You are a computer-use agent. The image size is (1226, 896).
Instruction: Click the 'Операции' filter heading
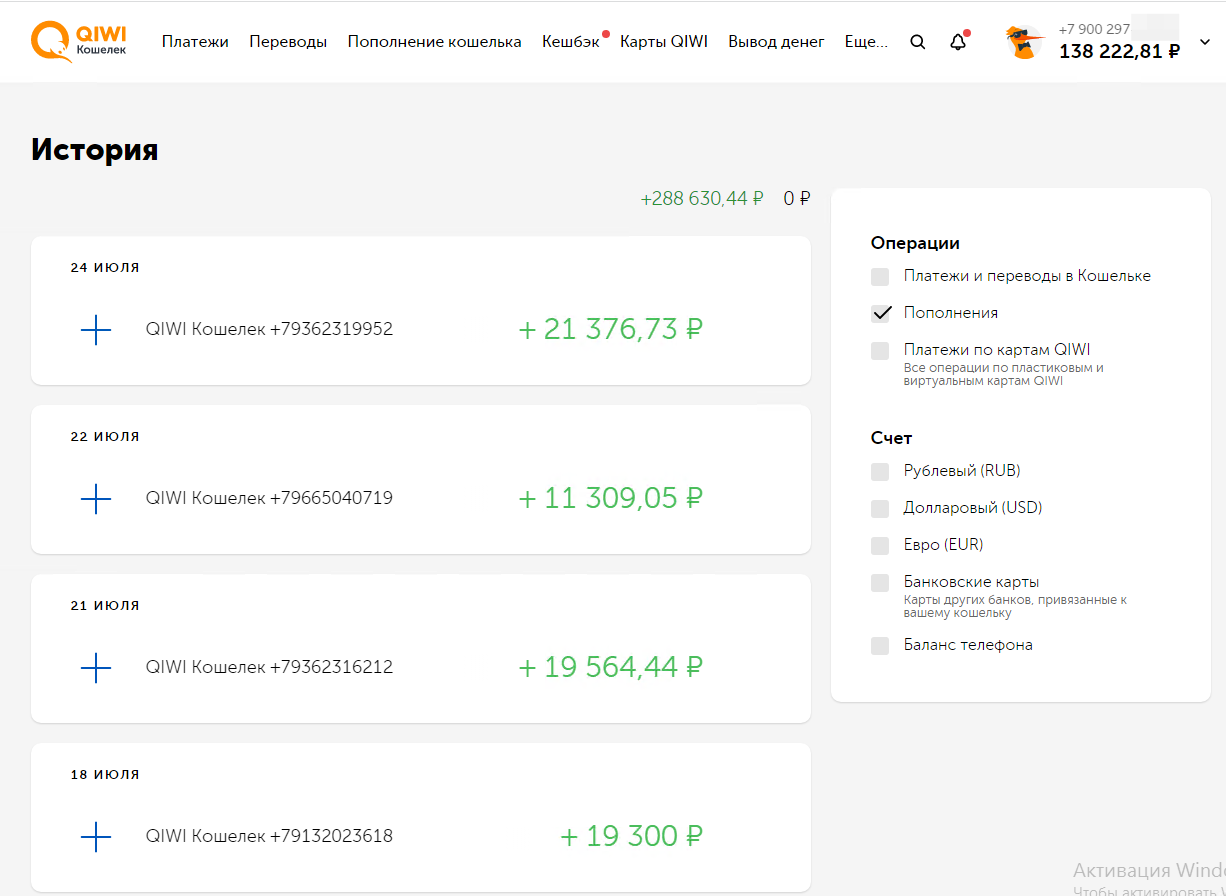(915, 243)
